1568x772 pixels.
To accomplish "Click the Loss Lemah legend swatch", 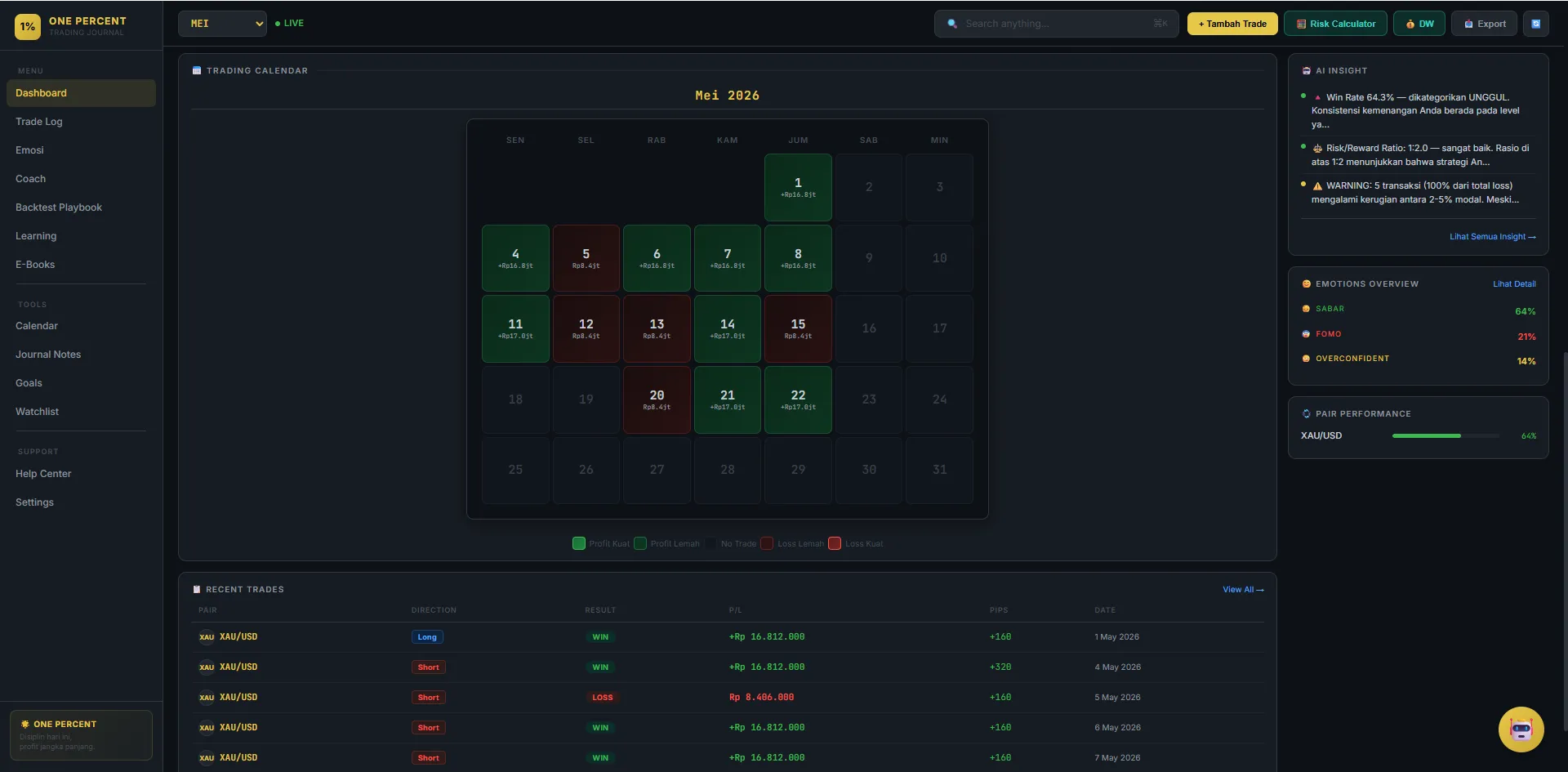I will [x=767, y=543].
